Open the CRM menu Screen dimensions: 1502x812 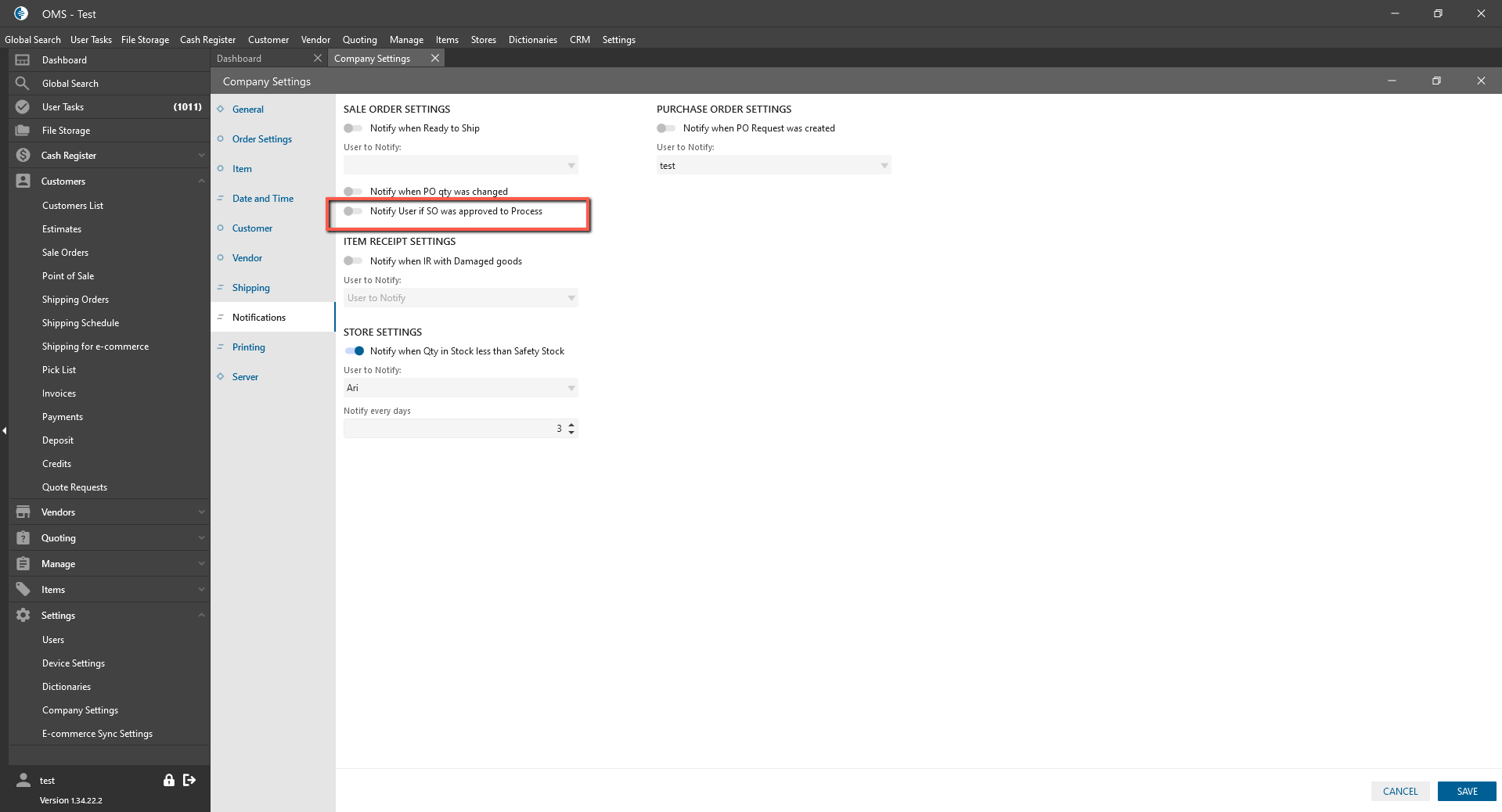580,40
